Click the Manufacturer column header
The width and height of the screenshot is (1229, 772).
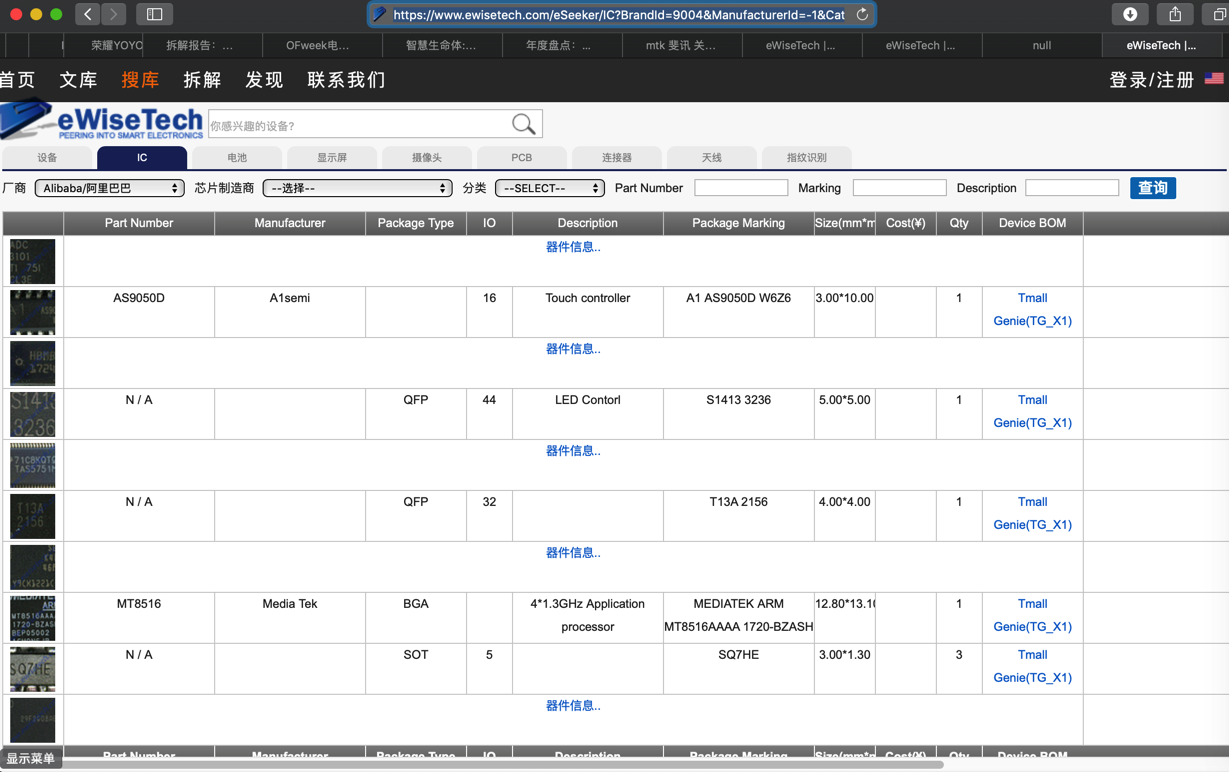[x=290, y=223]
